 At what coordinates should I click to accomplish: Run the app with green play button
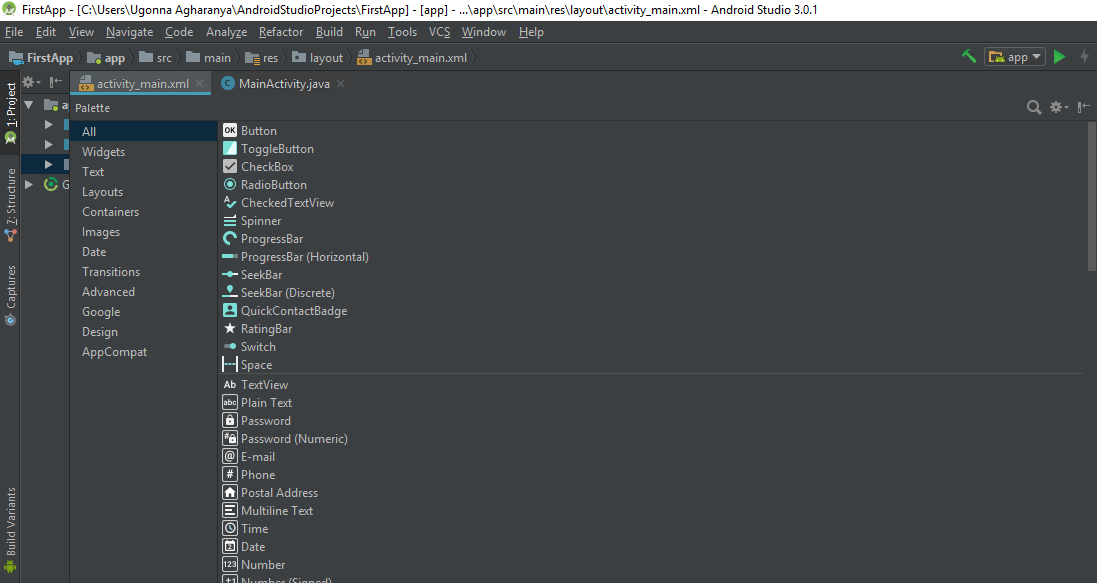point(1060,57)
